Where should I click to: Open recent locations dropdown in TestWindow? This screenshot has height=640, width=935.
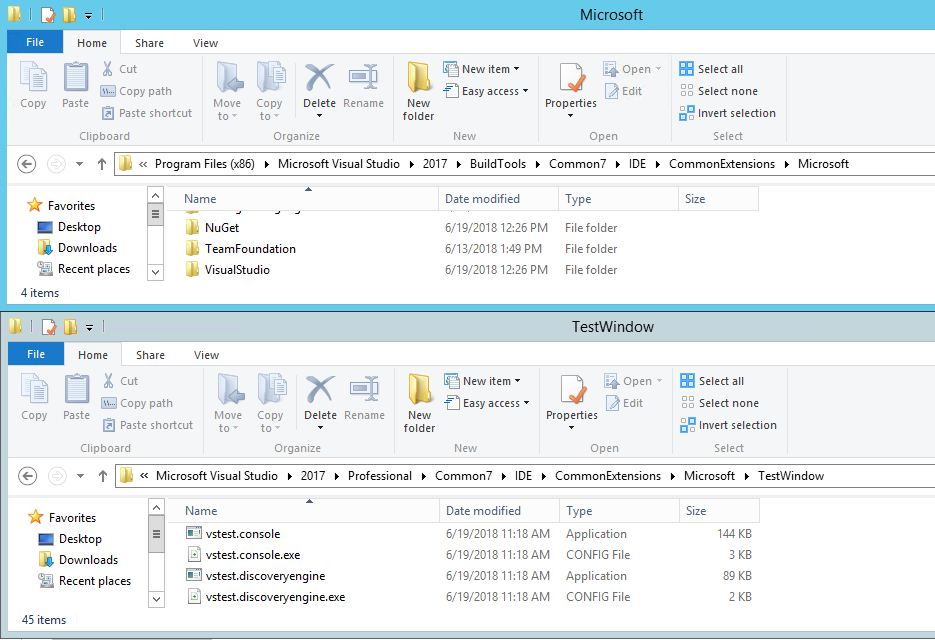(x=81, y=476)
